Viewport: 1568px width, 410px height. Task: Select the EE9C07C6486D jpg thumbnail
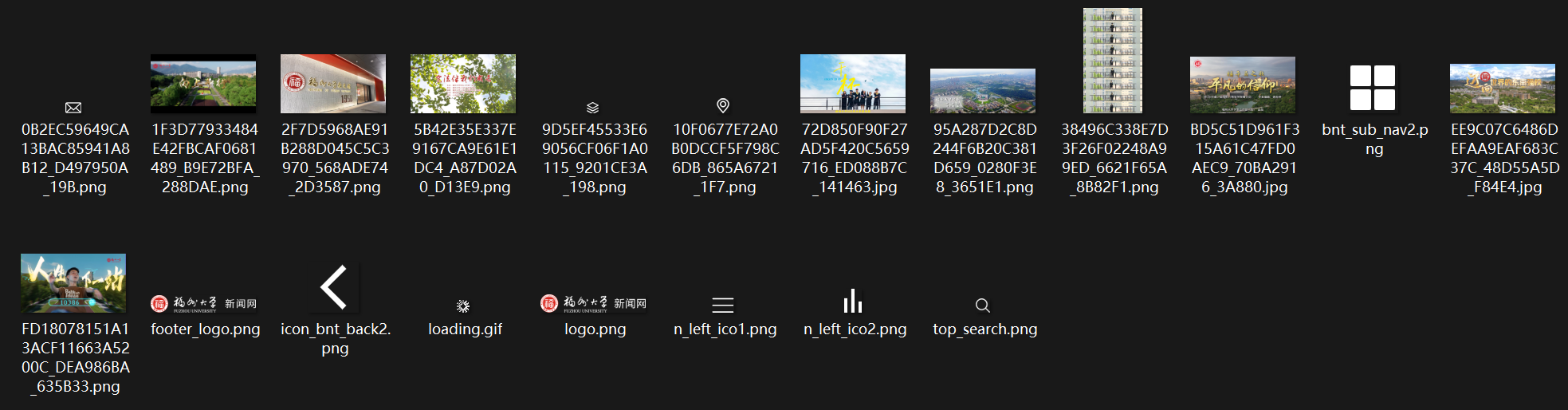click(x=1503, y=88)
